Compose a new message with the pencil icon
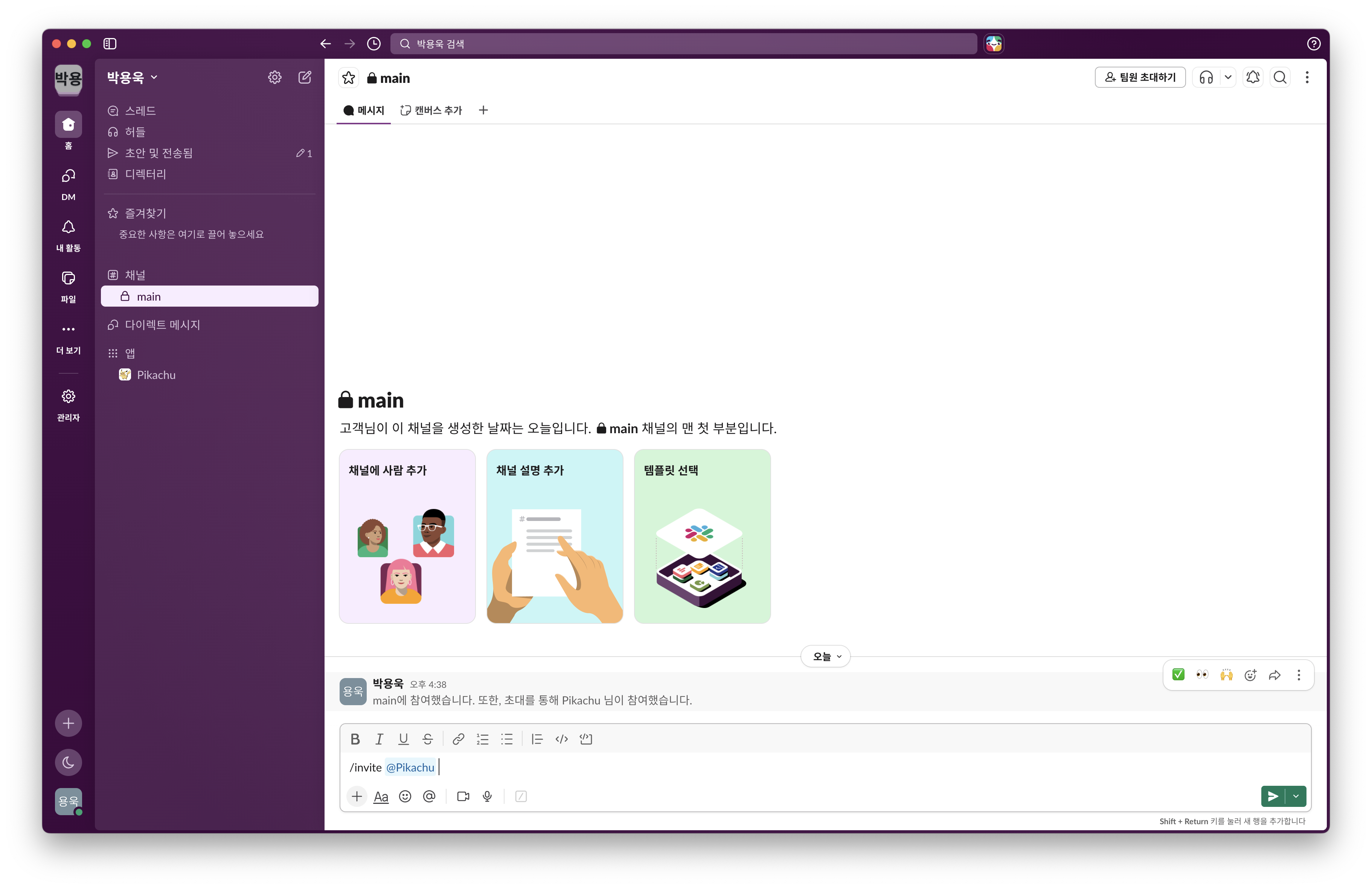 click(305, 77)
